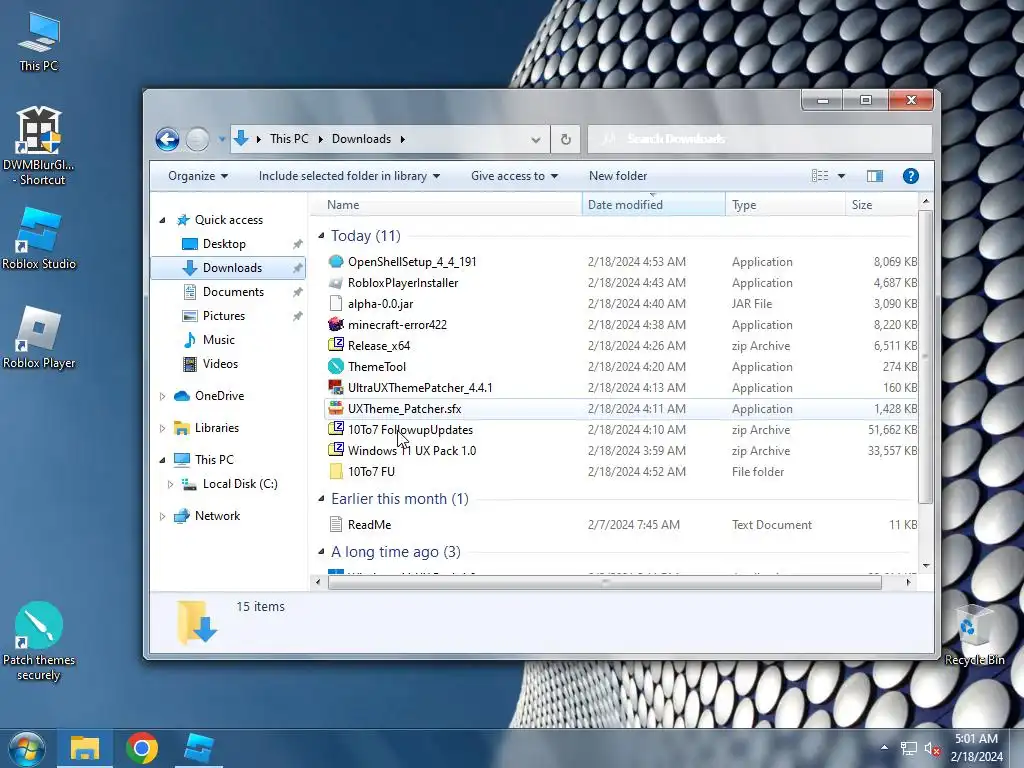Click the horizontal scrollbar thumb

click(605, 582)
